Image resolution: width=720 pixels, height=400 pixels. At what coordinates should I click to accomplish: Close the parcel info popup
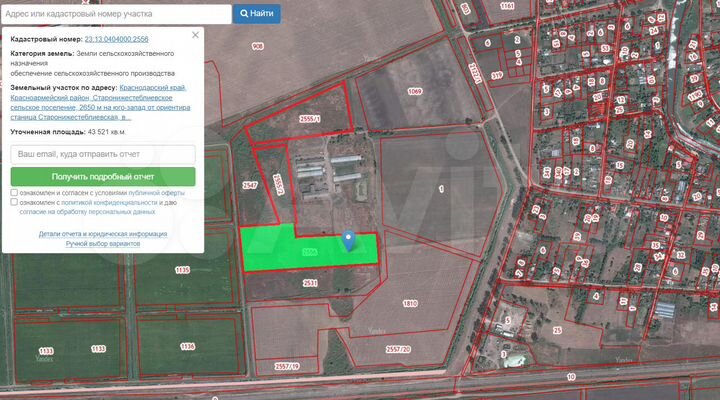coord(197,34)
